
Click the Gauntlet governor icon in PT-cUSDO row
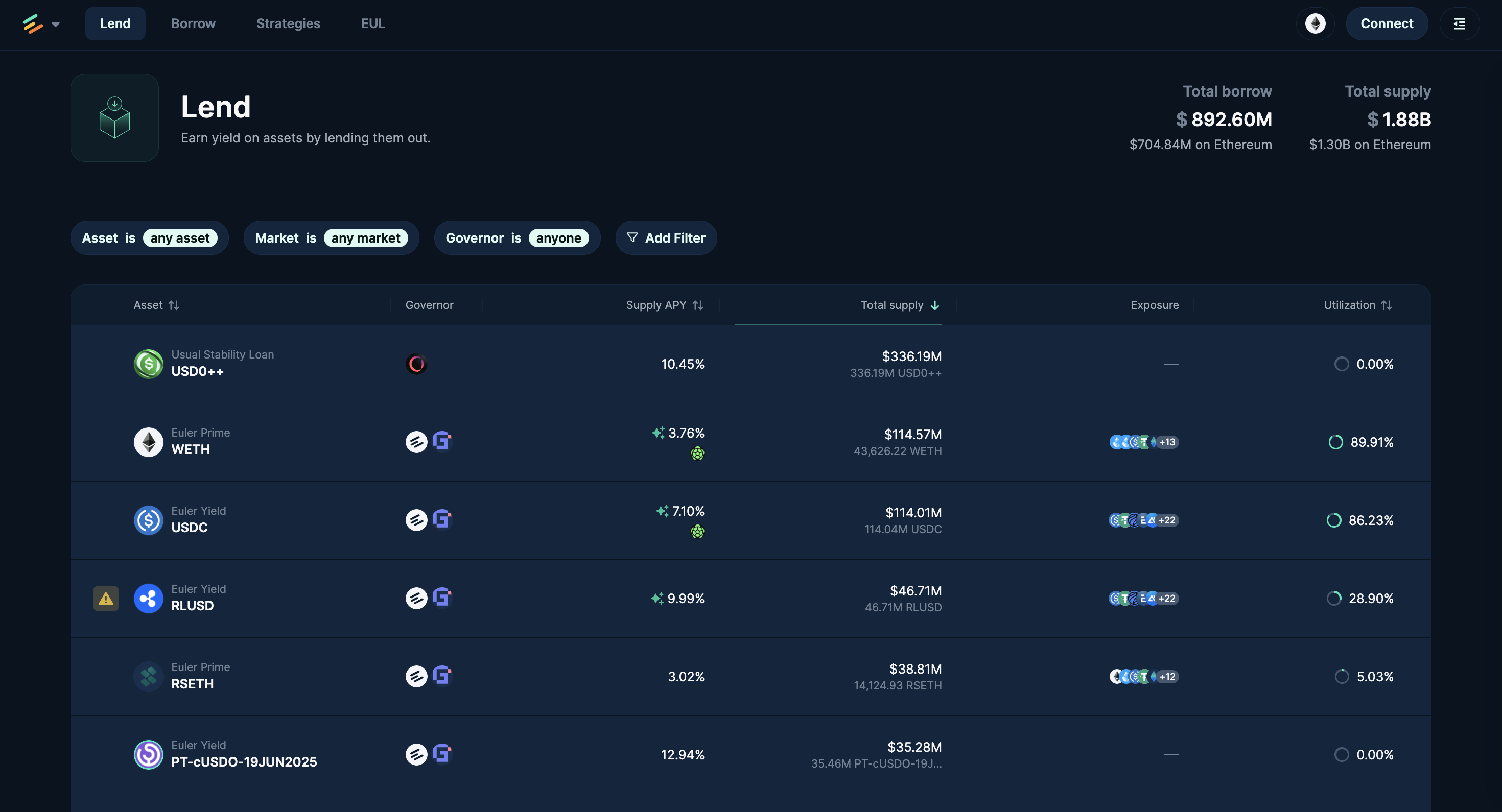point(442,753)
